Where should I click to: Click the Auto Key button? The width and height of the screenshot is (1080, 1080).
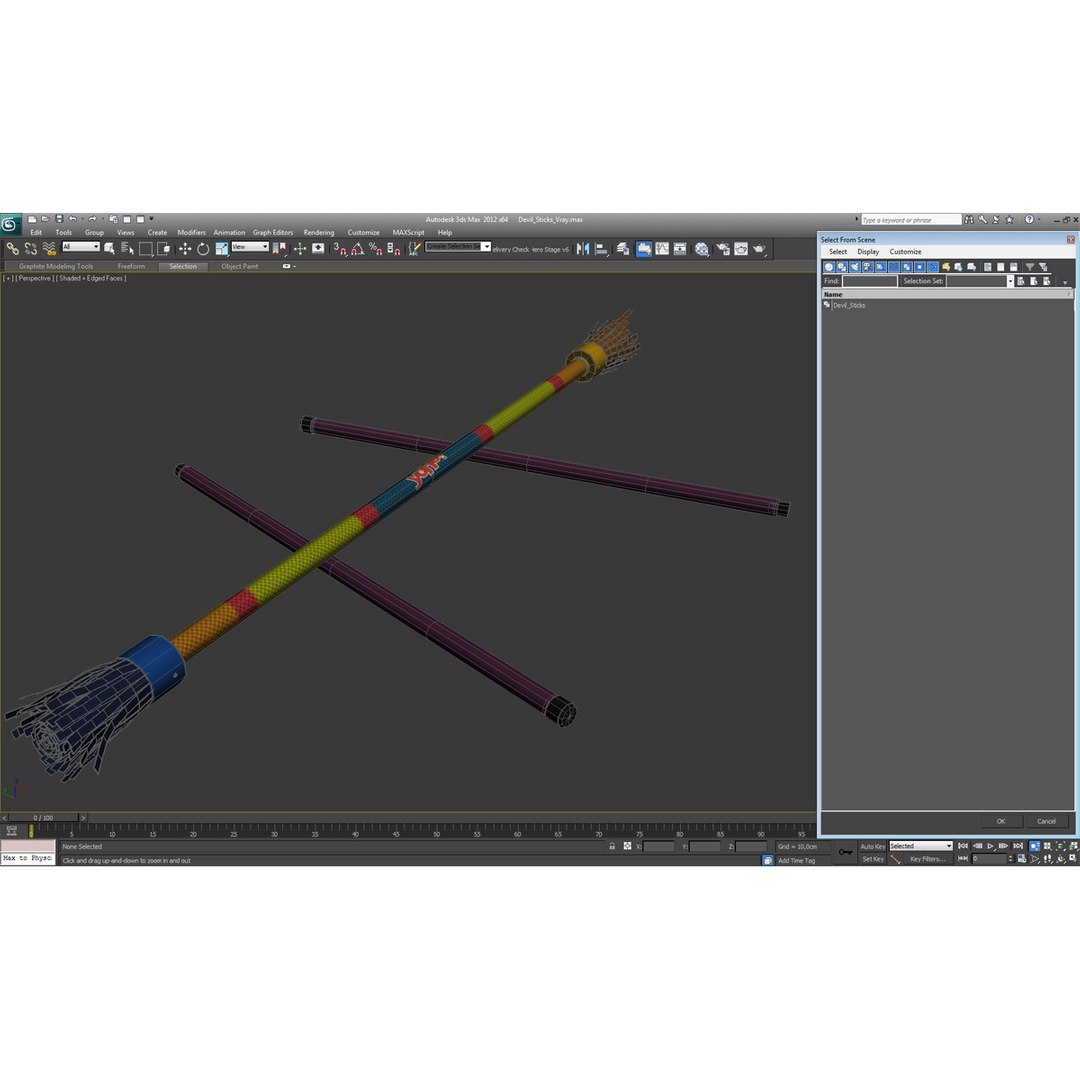click(872, 847)
